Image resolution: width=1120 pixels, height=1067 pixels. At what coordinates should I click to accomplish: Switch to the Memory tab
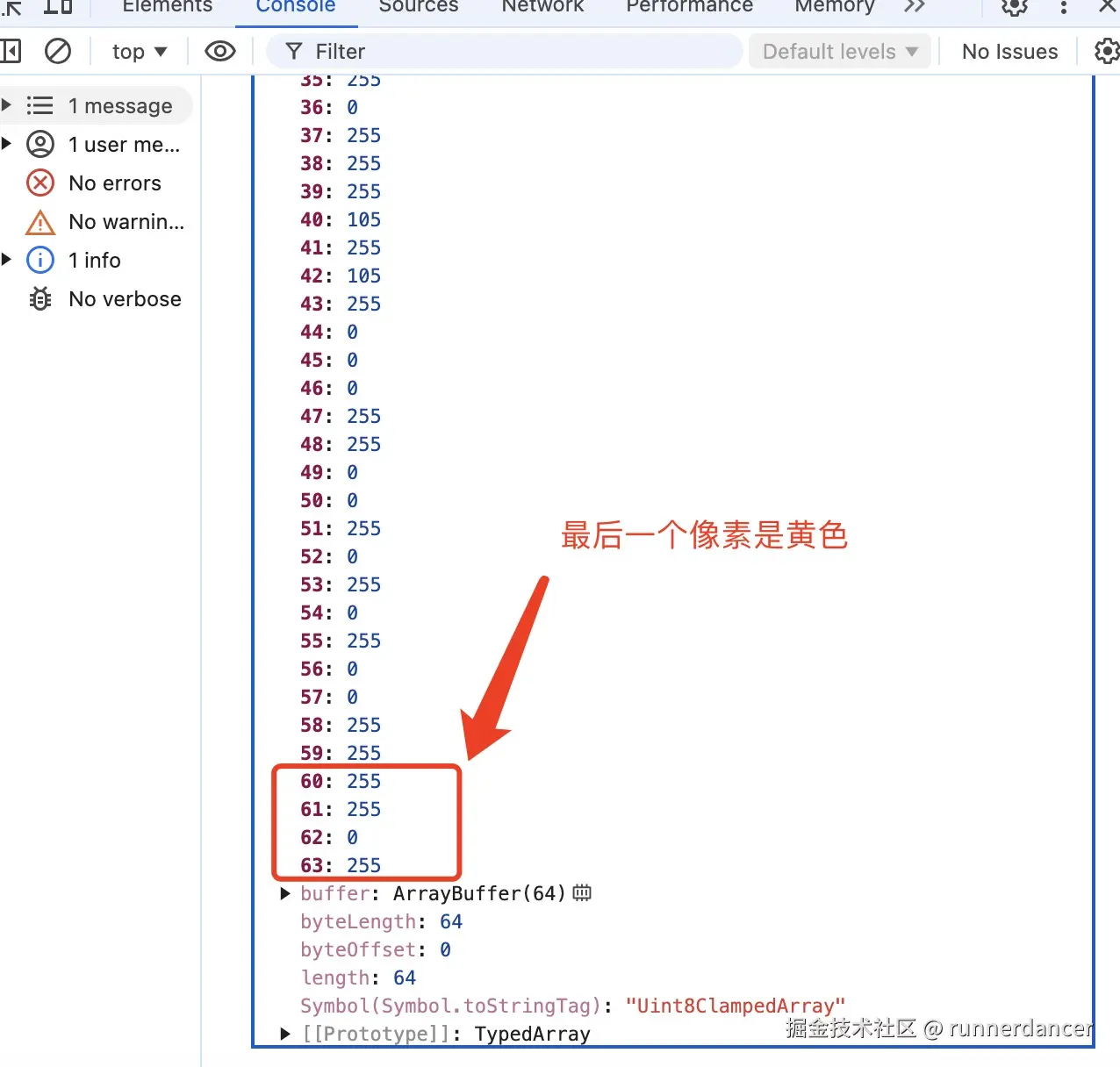tap(835, 7)
